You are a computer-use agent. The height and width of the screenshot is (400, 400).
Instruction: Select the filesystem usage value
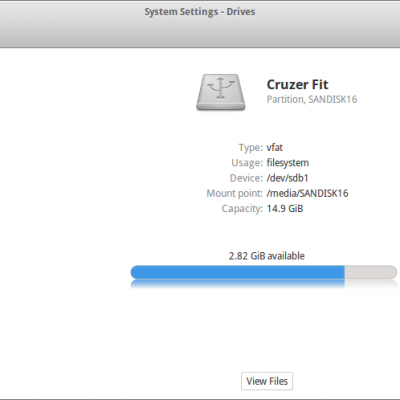(x=288, y=163)
